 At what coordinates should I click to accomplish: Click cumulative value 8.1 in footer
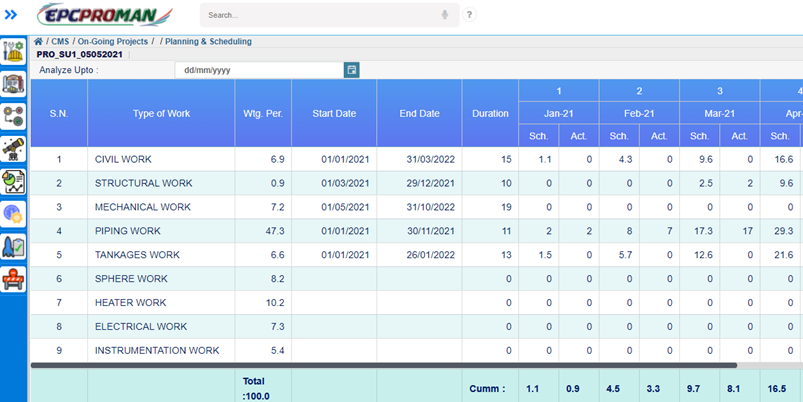(733, 389)
